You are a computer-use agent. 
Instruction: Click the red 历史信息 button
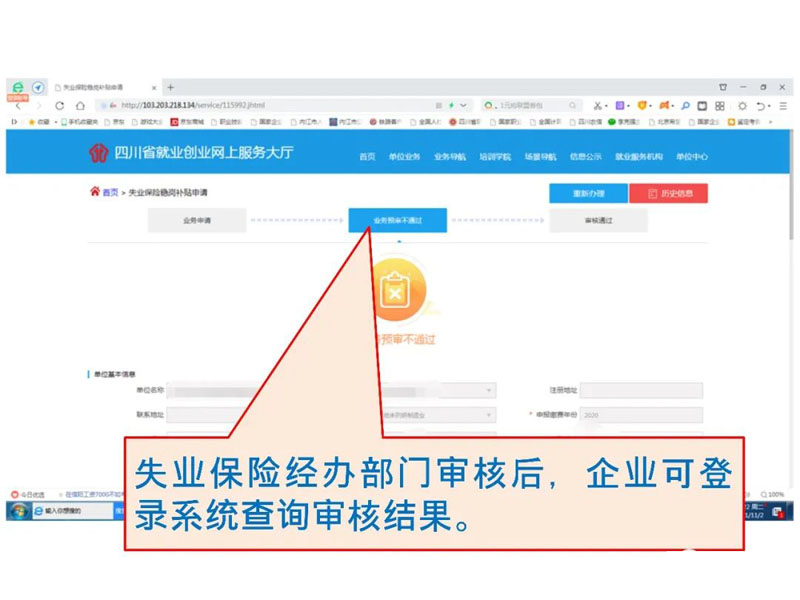[x=670, y=193]
